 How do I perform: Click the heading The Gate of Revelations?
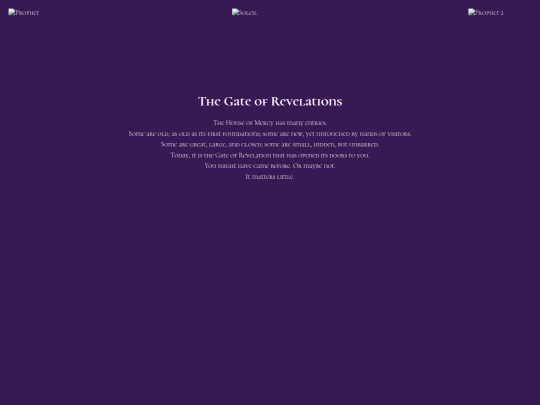270,101
